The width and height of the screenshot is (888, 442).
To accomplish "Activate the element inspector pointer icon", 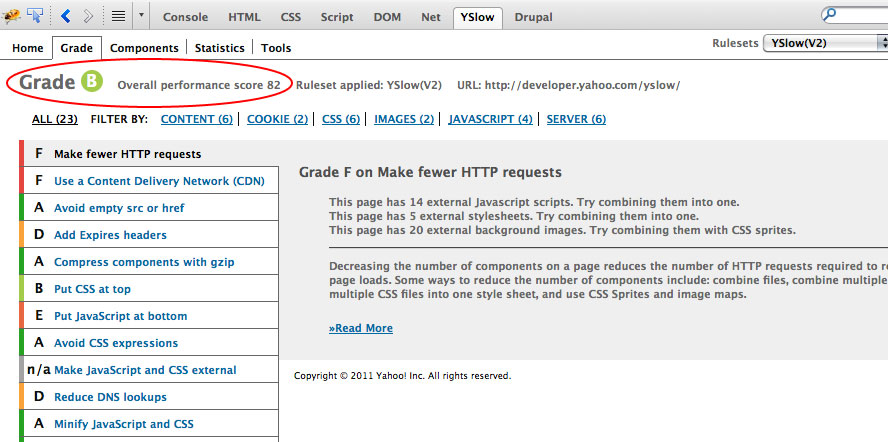I will pos(36,16).
